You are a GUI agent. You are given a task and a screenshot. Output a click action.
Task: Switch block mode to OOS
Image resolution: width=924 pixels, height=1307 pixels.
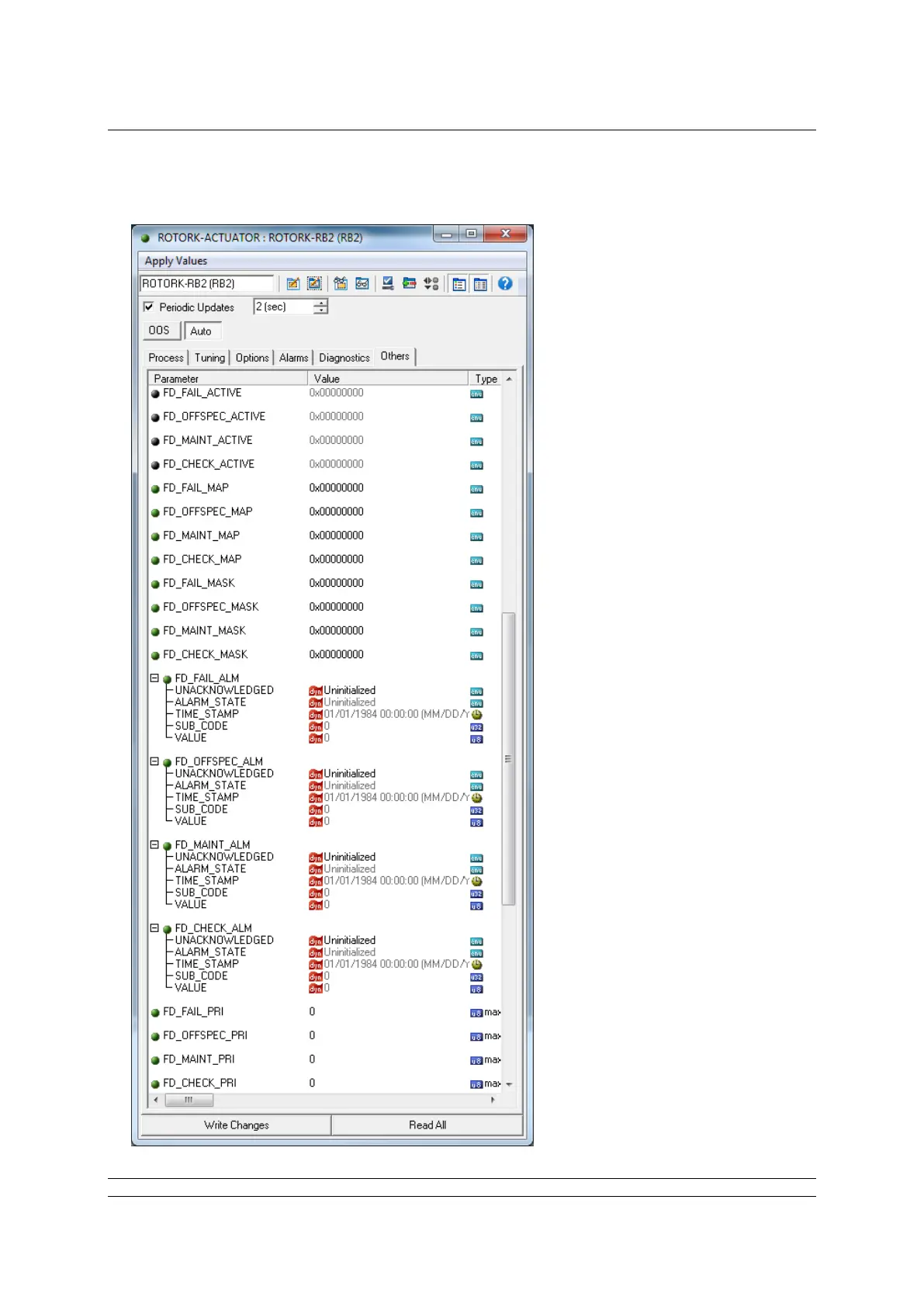point(159,331)
